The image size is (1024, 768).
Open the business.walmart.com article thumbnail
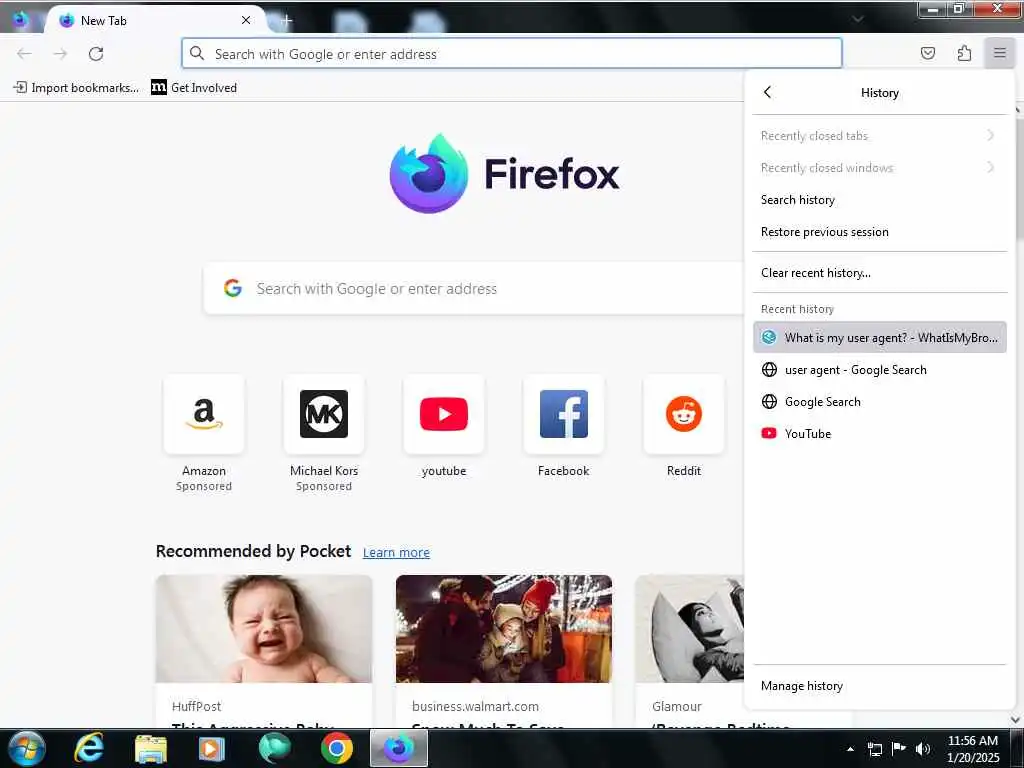[504, 629]
